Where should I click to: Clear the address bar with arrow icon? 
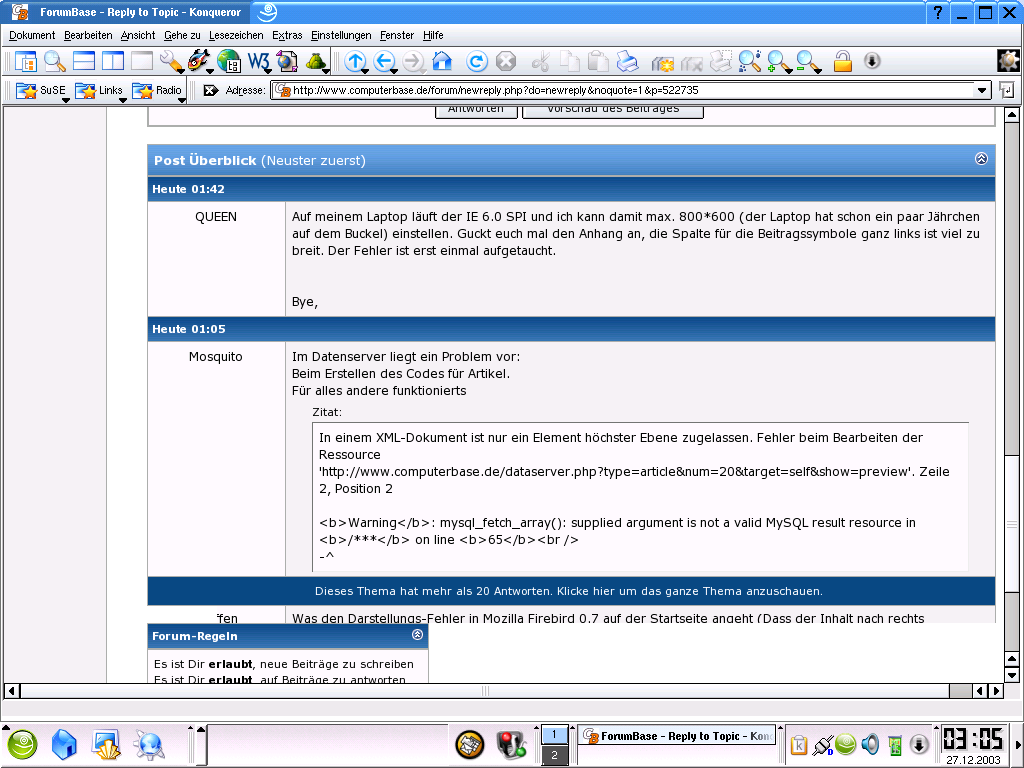[x=210, y=90]
